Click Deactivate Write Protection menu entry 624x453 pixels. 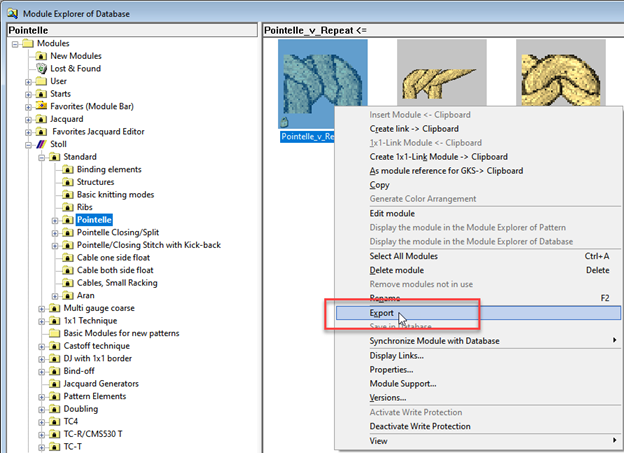[420, 426]
